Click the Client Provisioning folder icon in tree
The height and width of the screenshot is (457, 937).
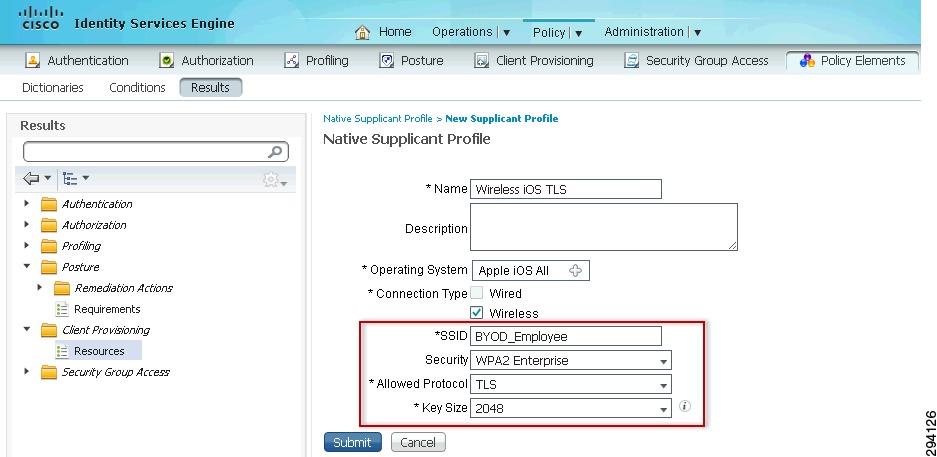[x=49, y=330]
